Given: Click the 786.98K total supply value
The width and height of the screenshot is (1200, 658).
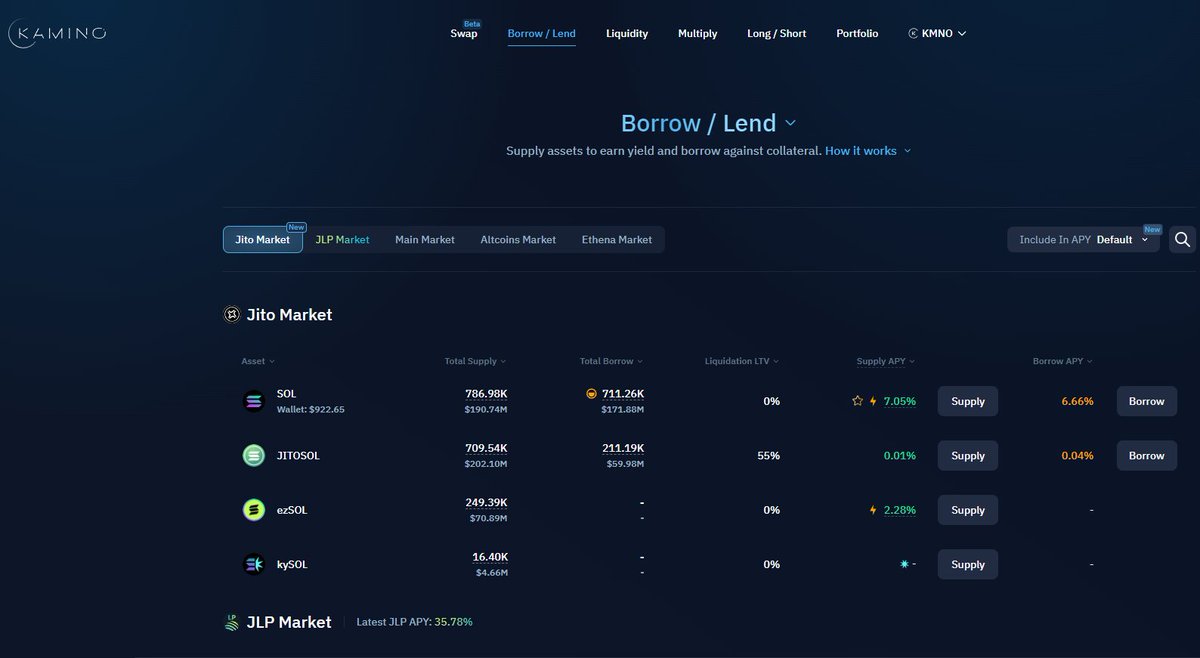Looking at the screenshot, I should tap(486, 394).
